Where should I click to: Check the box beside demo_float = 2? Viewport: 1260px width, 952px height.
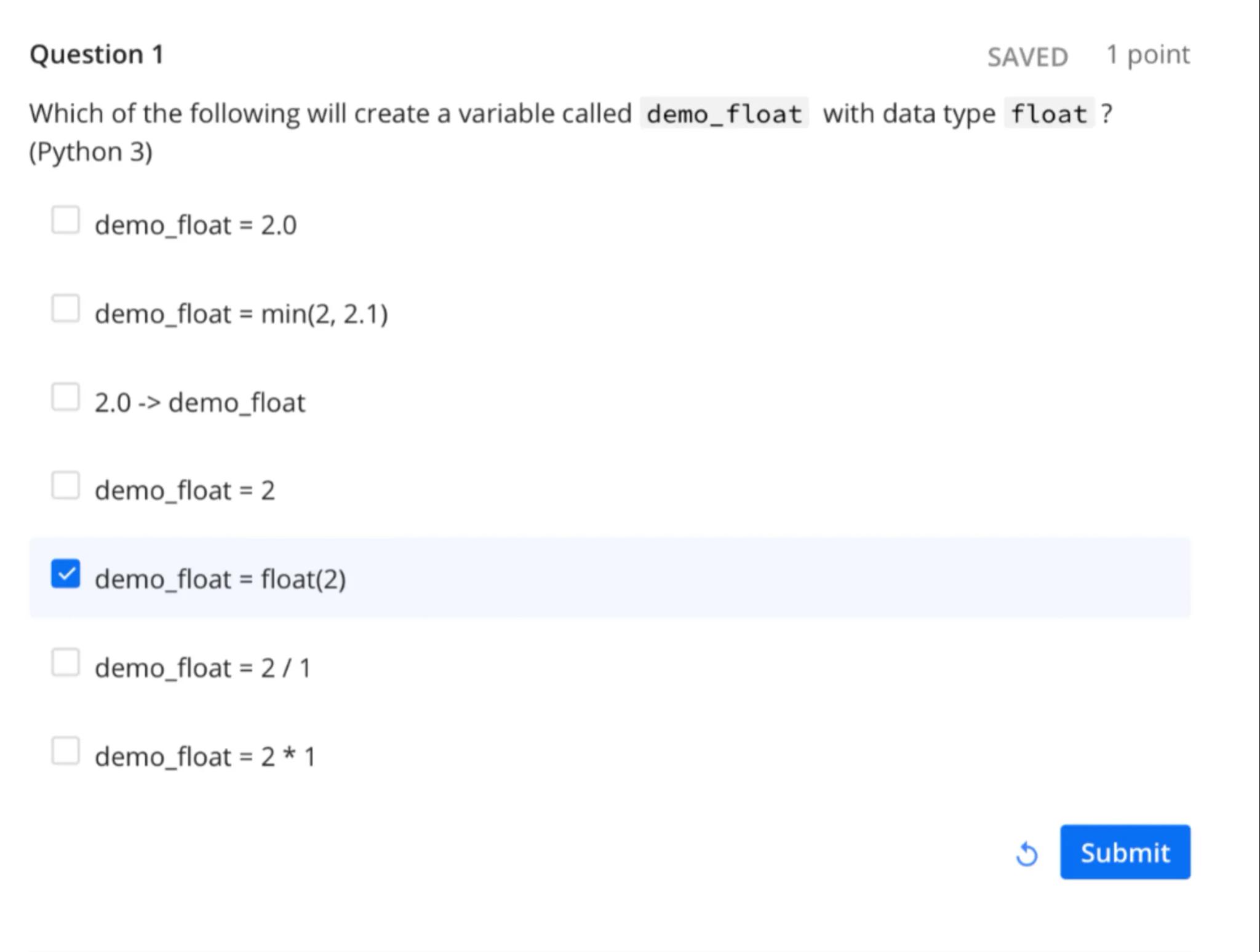click(65, 486)
